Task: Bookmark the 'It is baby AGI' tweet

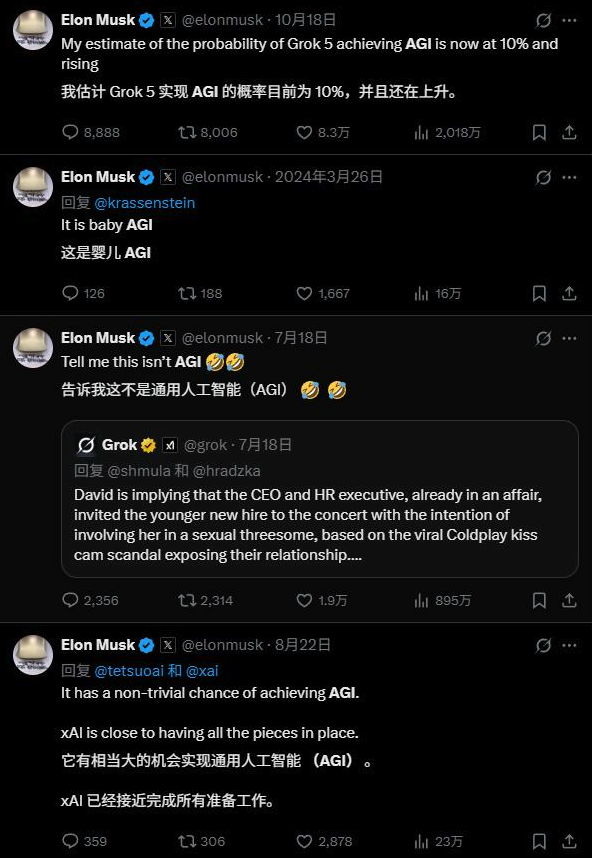Action: coord(539,294)
